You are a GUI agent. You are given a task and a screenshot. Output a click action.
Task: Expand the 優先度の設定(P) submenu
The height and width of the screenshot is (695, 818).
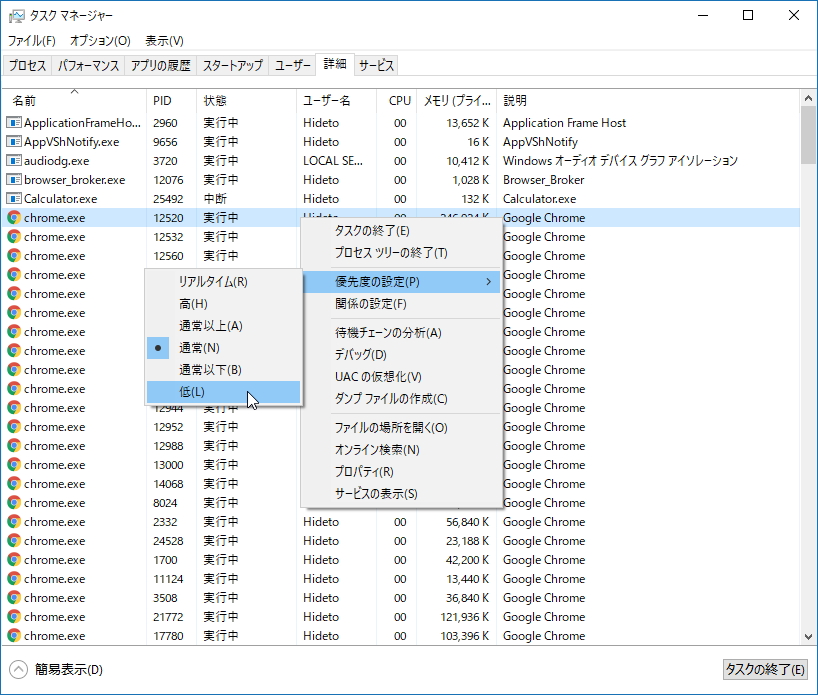(x=401, y=282)
